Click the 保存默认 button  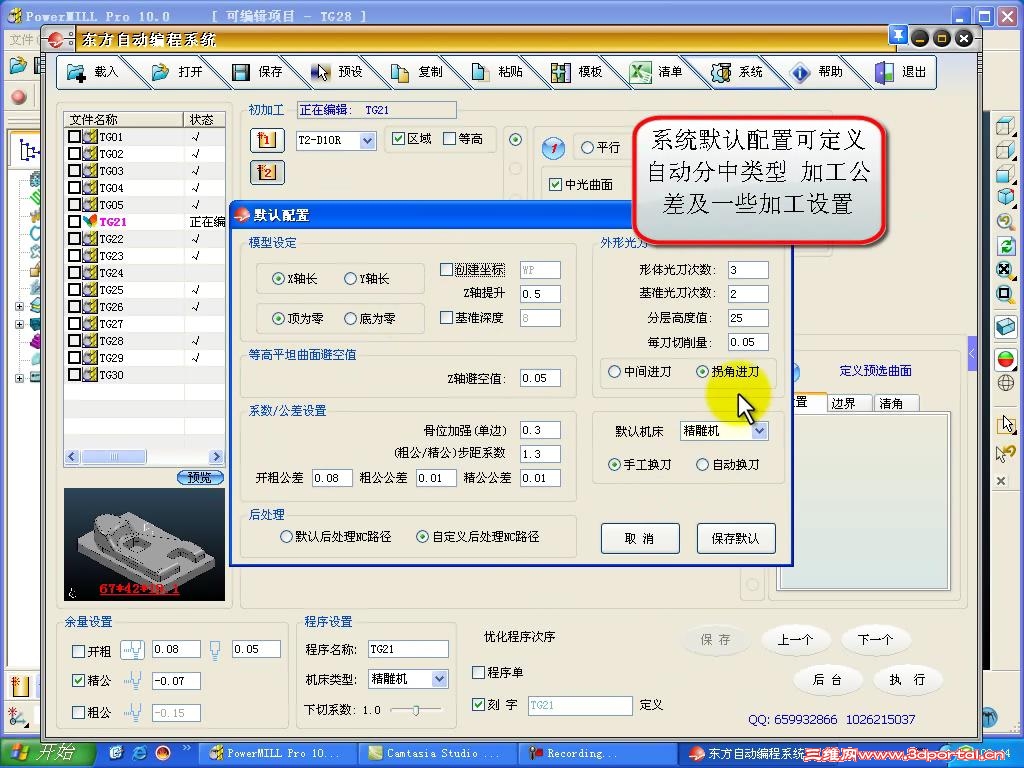735,538
